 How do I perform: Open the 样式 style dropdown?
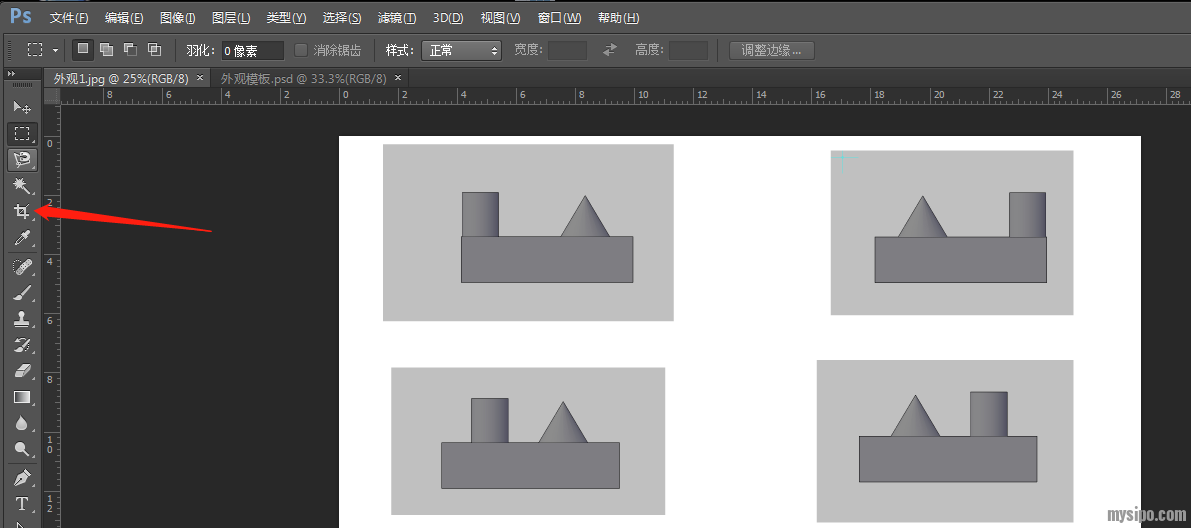coord(461,50)
